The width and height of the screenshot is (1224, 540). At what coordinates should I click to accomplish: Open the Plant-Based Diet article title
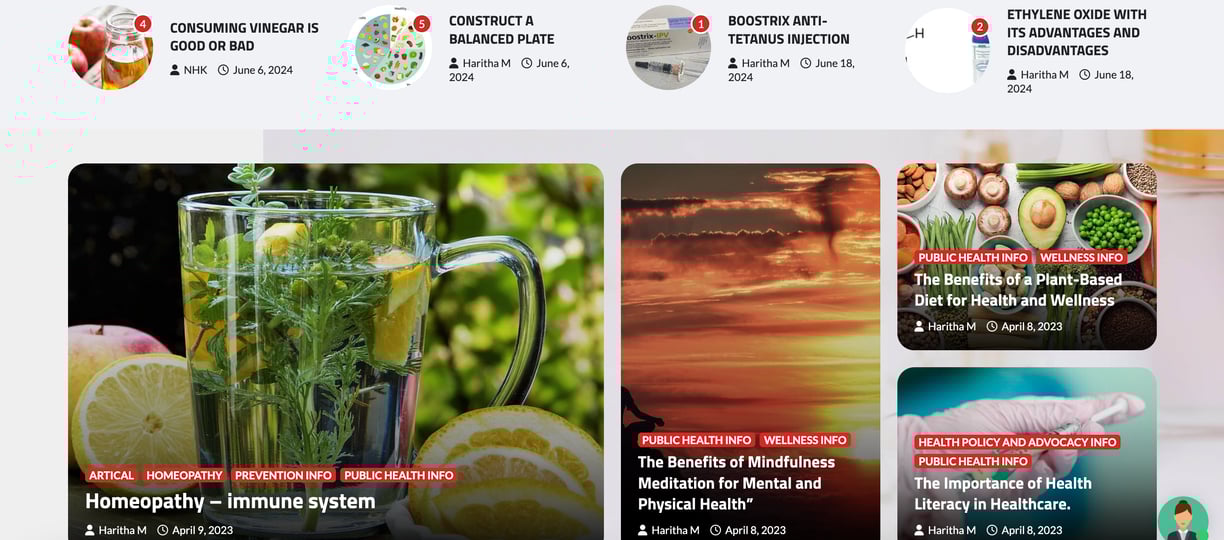(x=1018, y=290)
